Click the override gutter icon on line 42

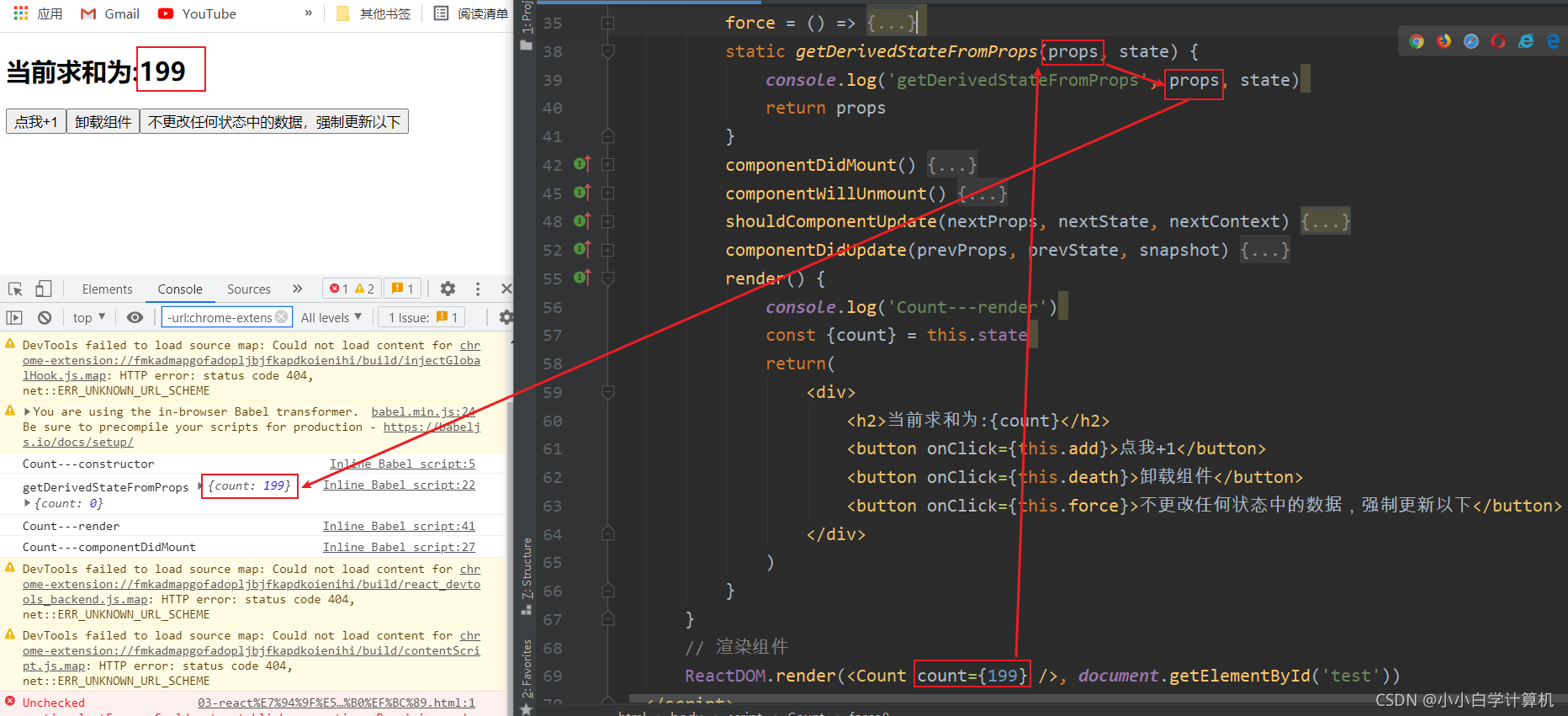pos(581,164)
